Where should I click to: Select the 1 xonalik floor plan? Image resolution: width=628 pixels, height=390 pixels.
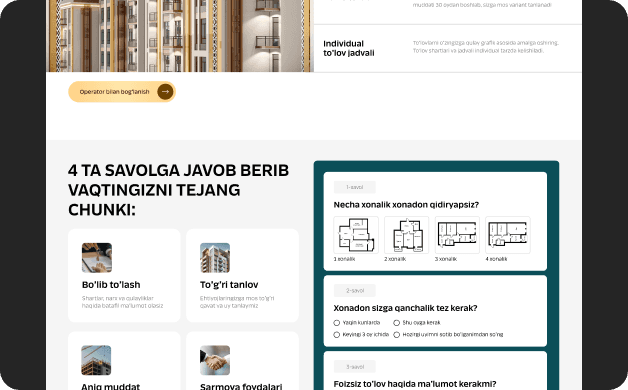[356, 235]
